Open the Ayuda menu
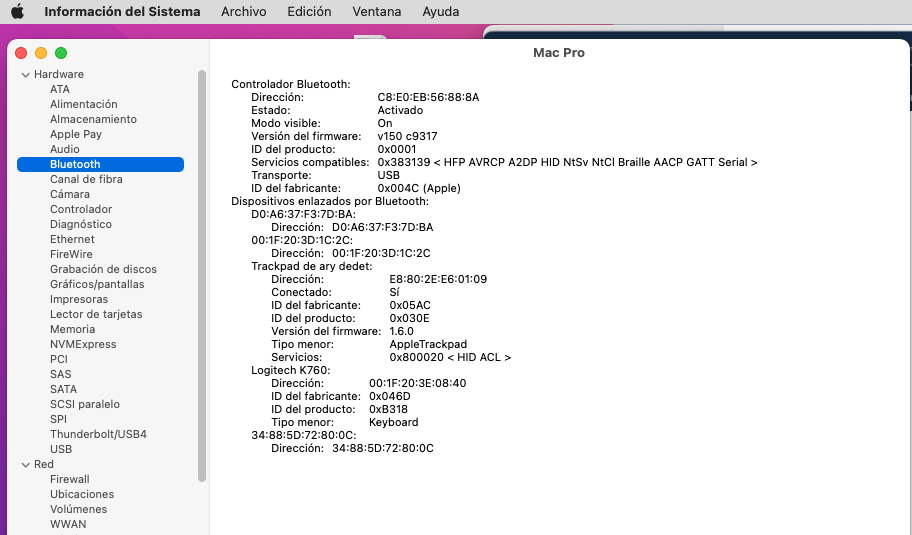The image size is (912, 535). pos(441,12)
